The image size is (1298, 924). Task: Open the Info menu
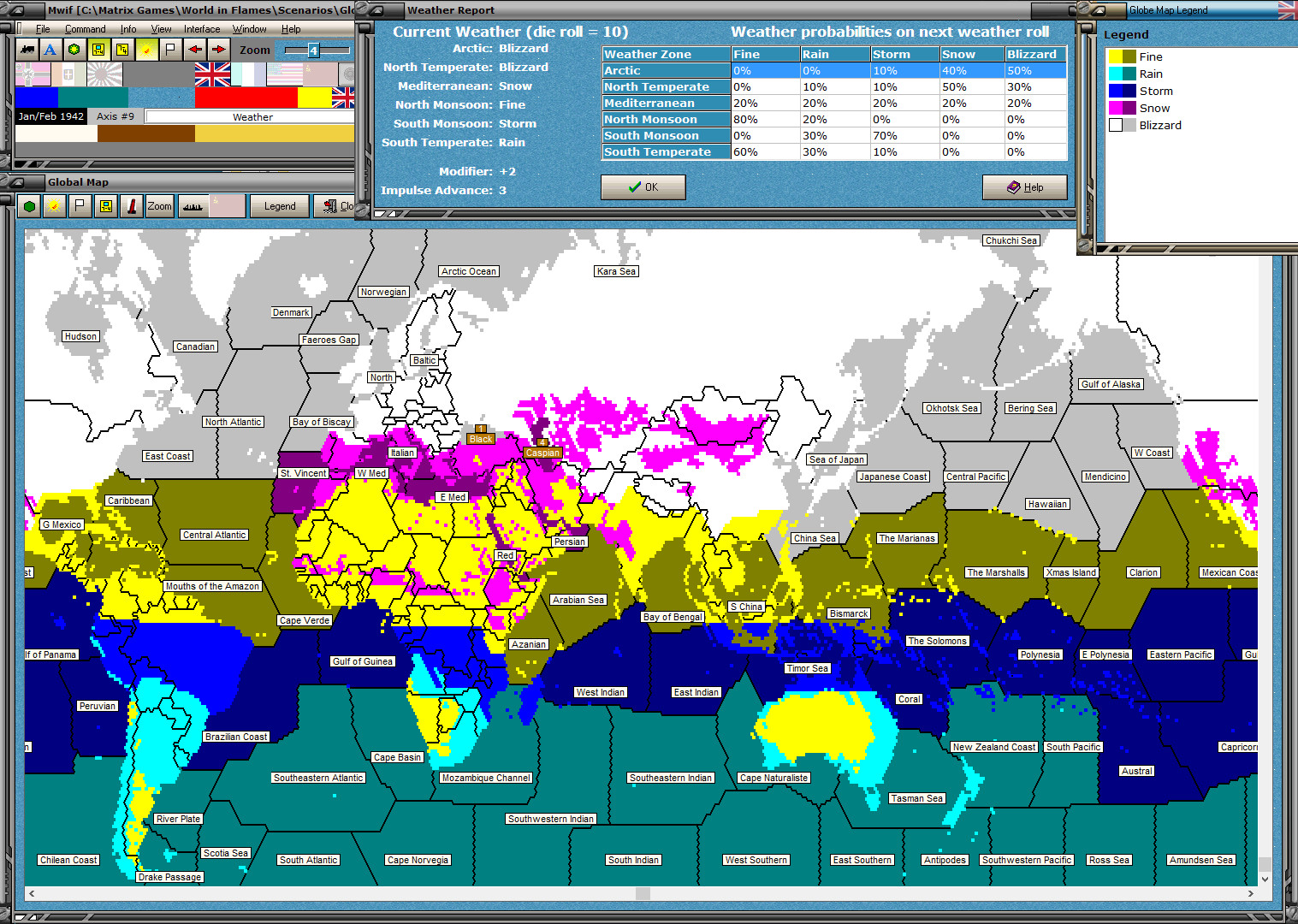[128, 29]
